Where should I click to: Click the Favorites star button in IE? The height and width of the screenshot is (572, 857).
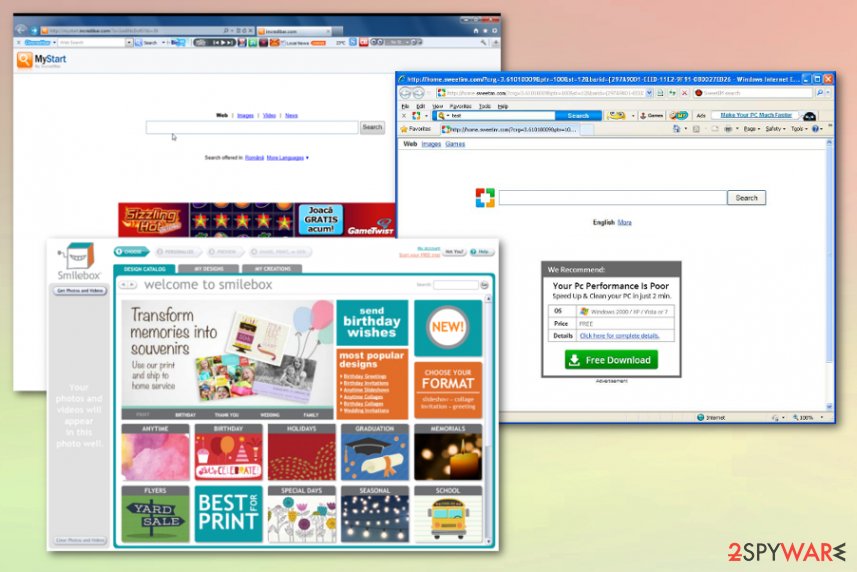(x=416, y=129)
